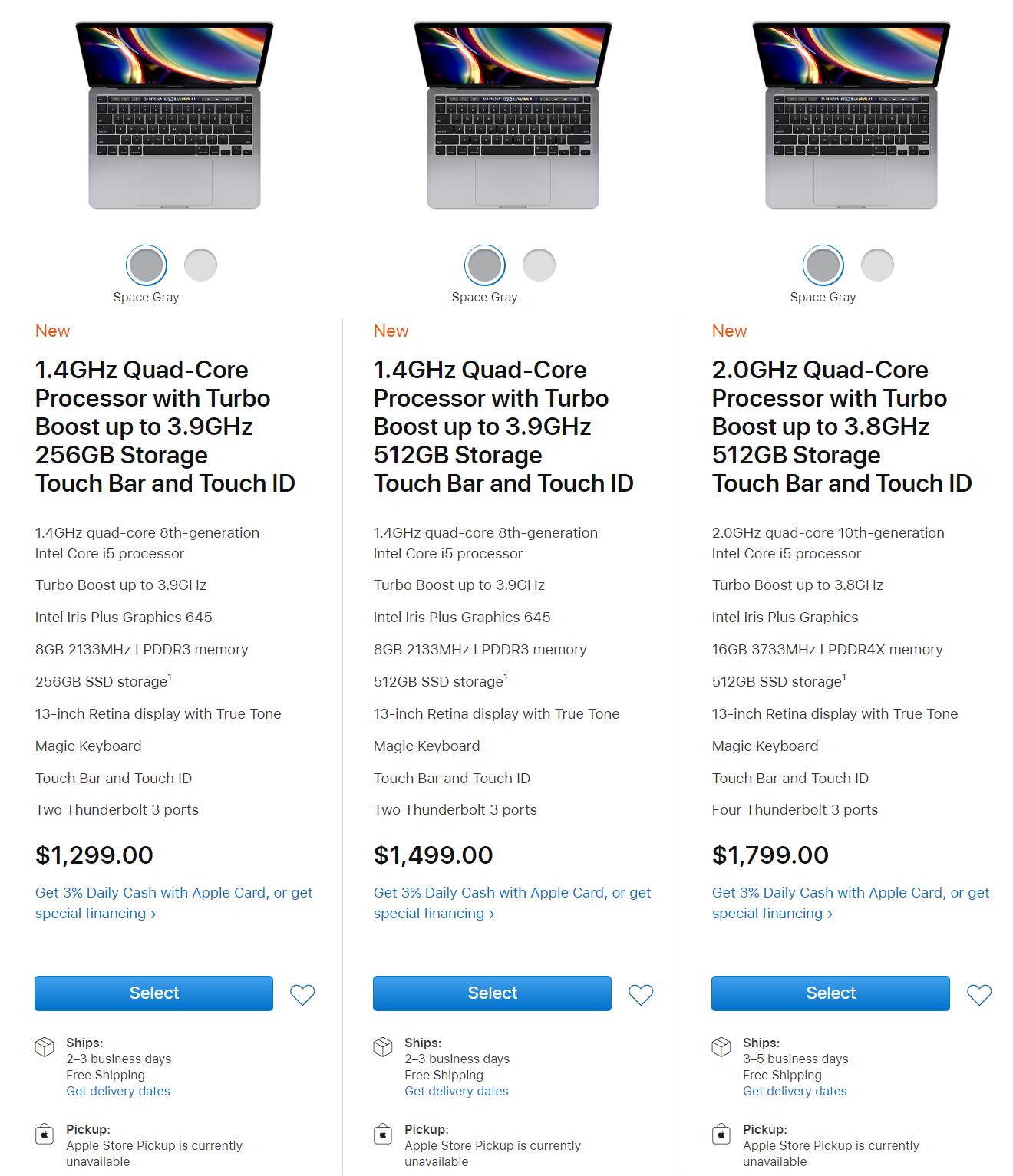
Task: Pick Silver color for the 2.0GHz MacBook
Action: (x=877, y=265)
